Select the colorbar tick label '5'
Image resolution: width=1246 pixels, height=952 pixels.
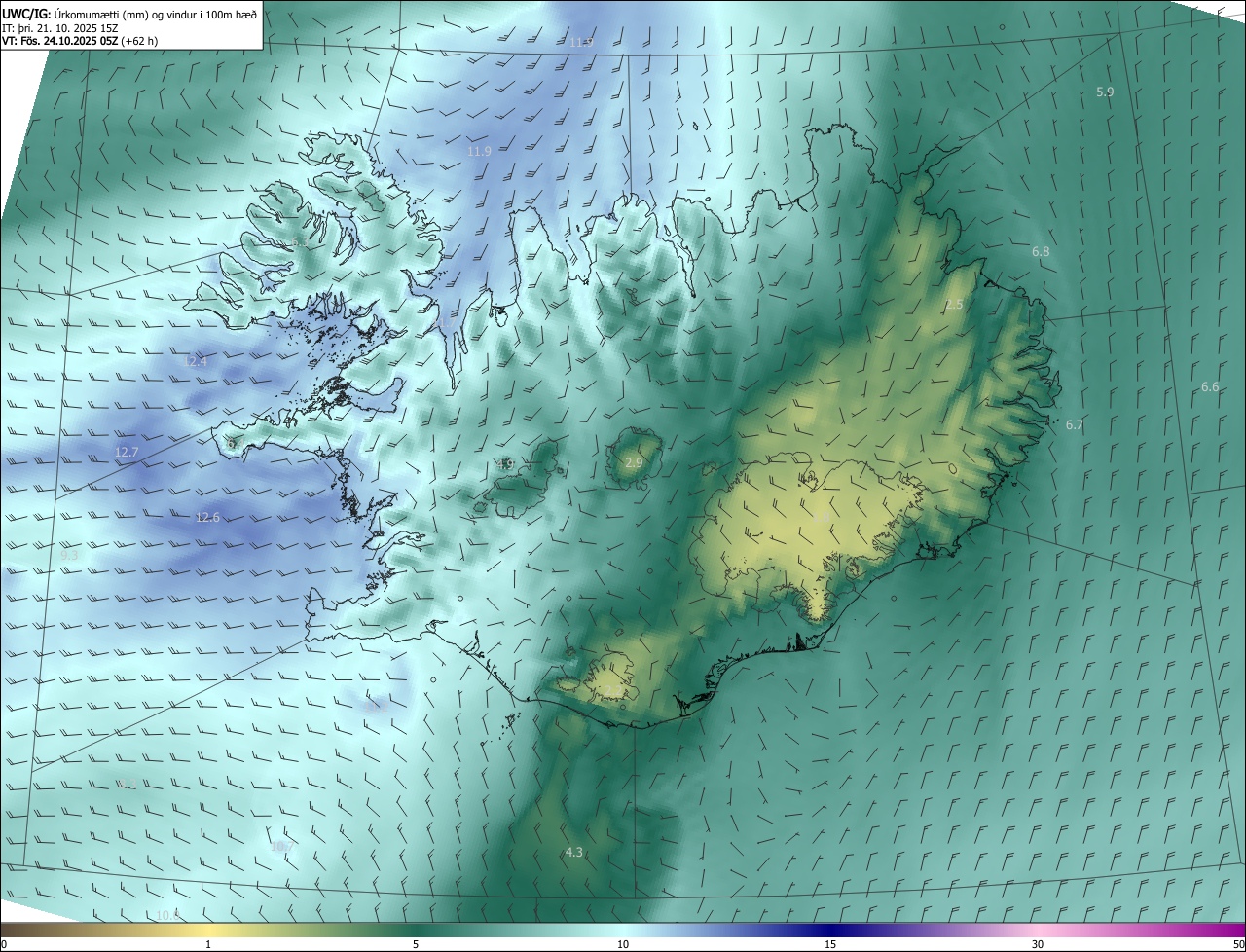pyautogui.click(x=416, y=944)
